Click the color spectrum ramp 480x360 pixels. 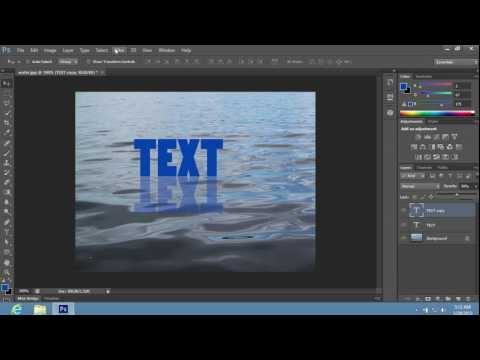[x=437, y=113]
